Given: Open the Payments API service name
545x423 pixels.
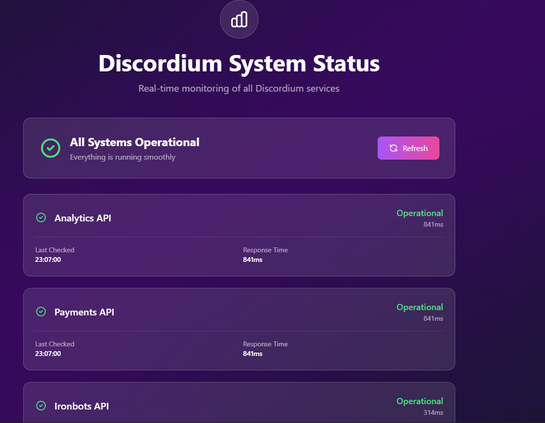Looking at the screenshot, I should [x=84, y=312].
